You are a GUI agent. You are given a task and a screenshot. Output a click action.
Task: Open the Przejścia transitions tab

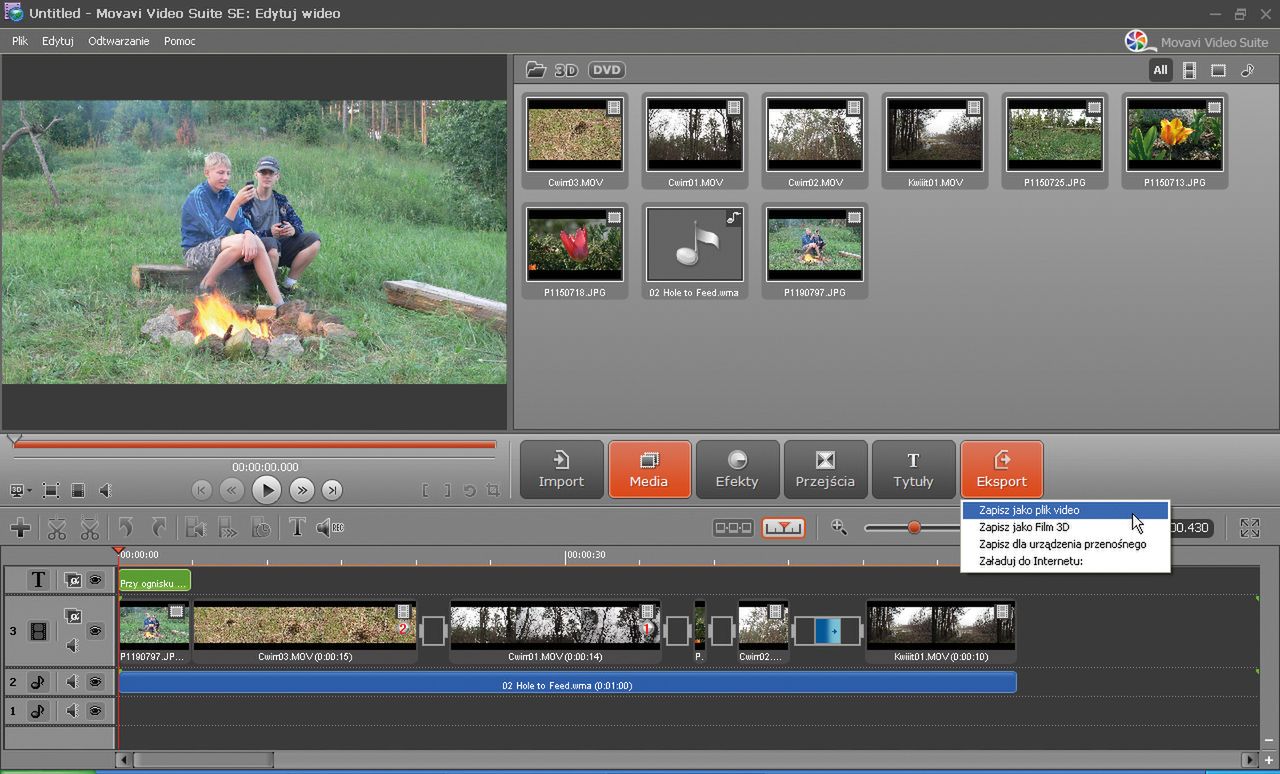click(x=825, y=469)
